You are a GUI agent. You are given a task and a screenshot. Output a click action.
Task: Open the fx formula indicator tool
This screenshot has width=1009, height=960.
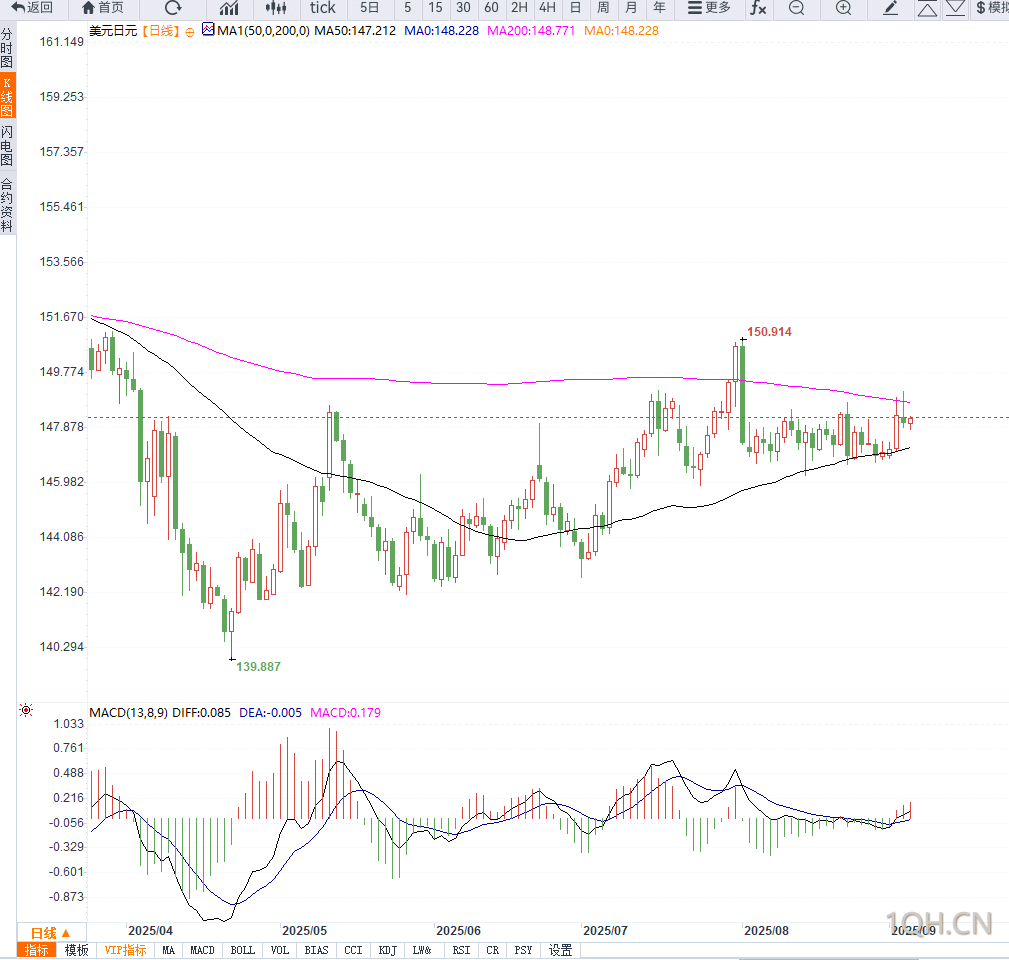point(758,8)
